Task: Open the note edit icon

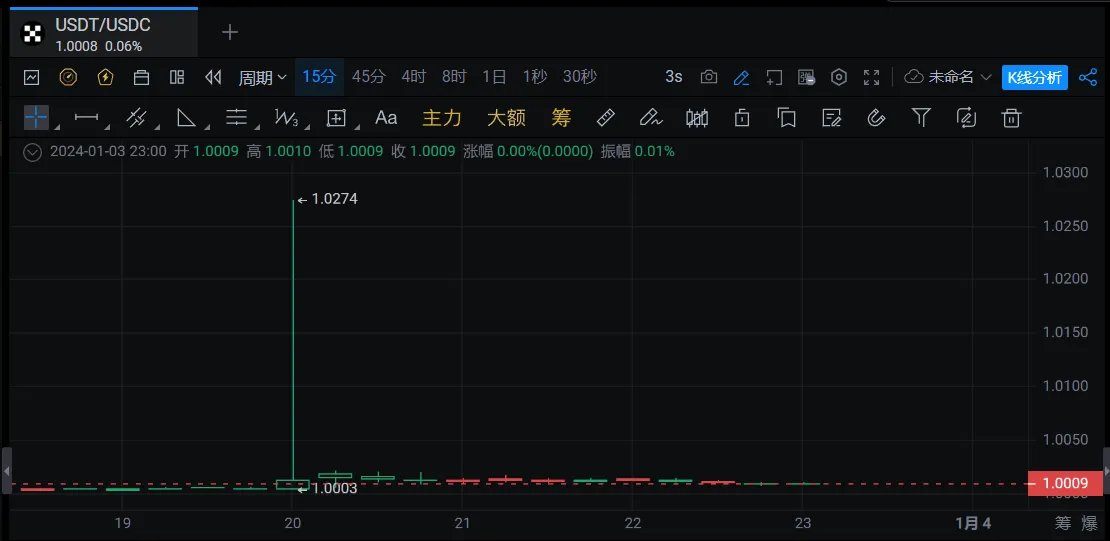Action: (831, 118)
